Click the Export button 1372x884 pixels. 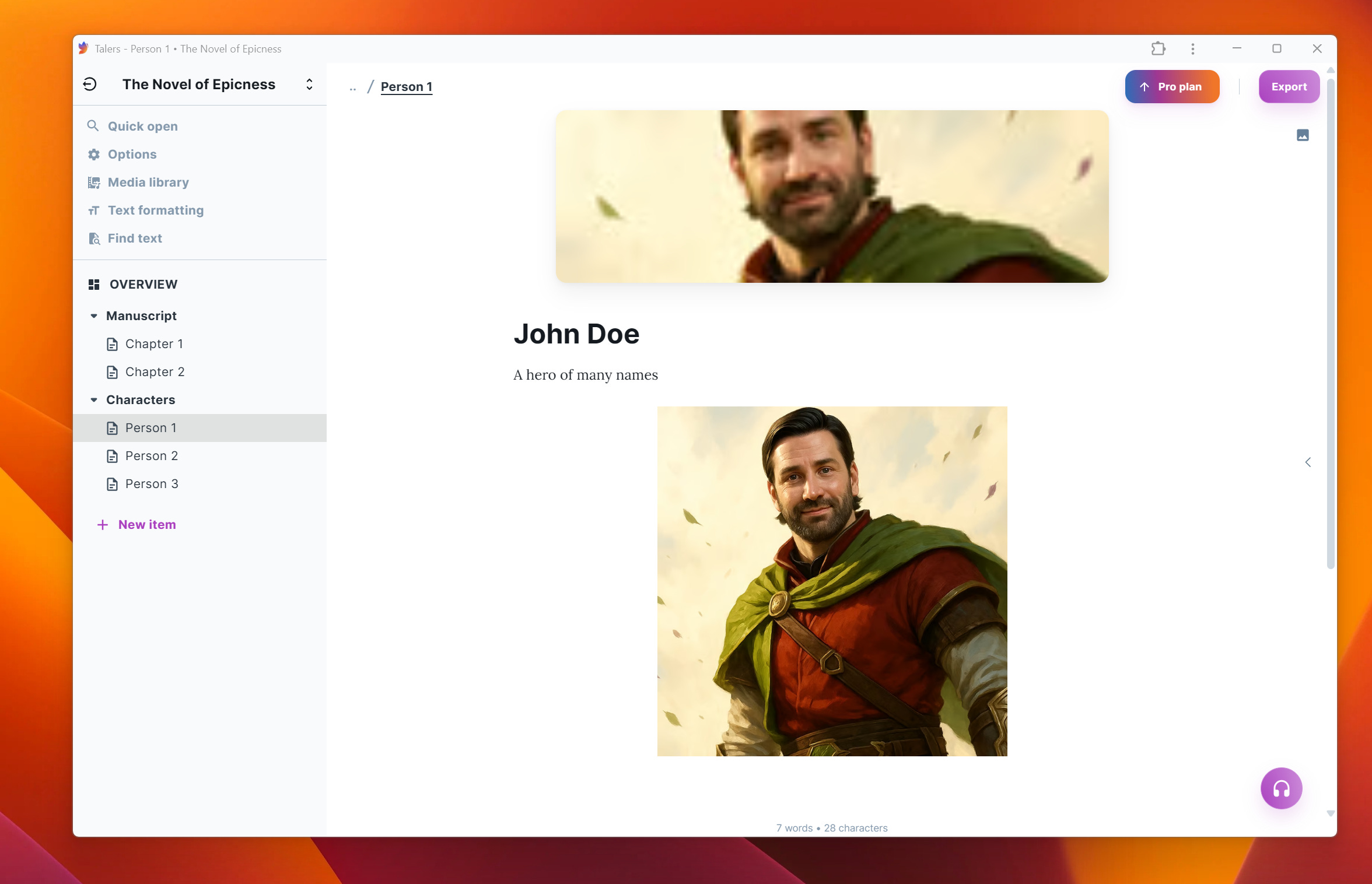point(1289,86)
